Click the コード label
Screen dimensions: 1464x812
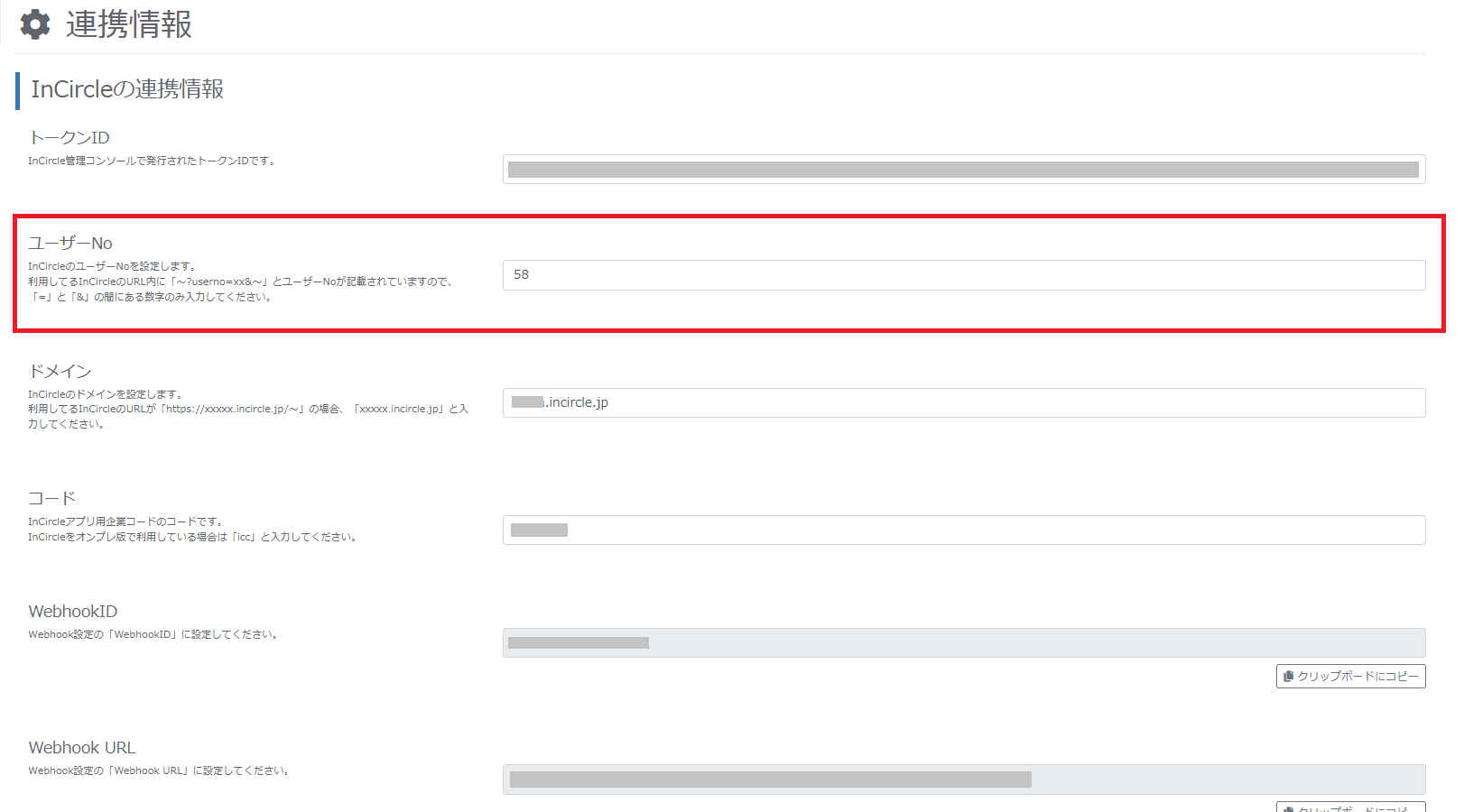pos(52,498)
